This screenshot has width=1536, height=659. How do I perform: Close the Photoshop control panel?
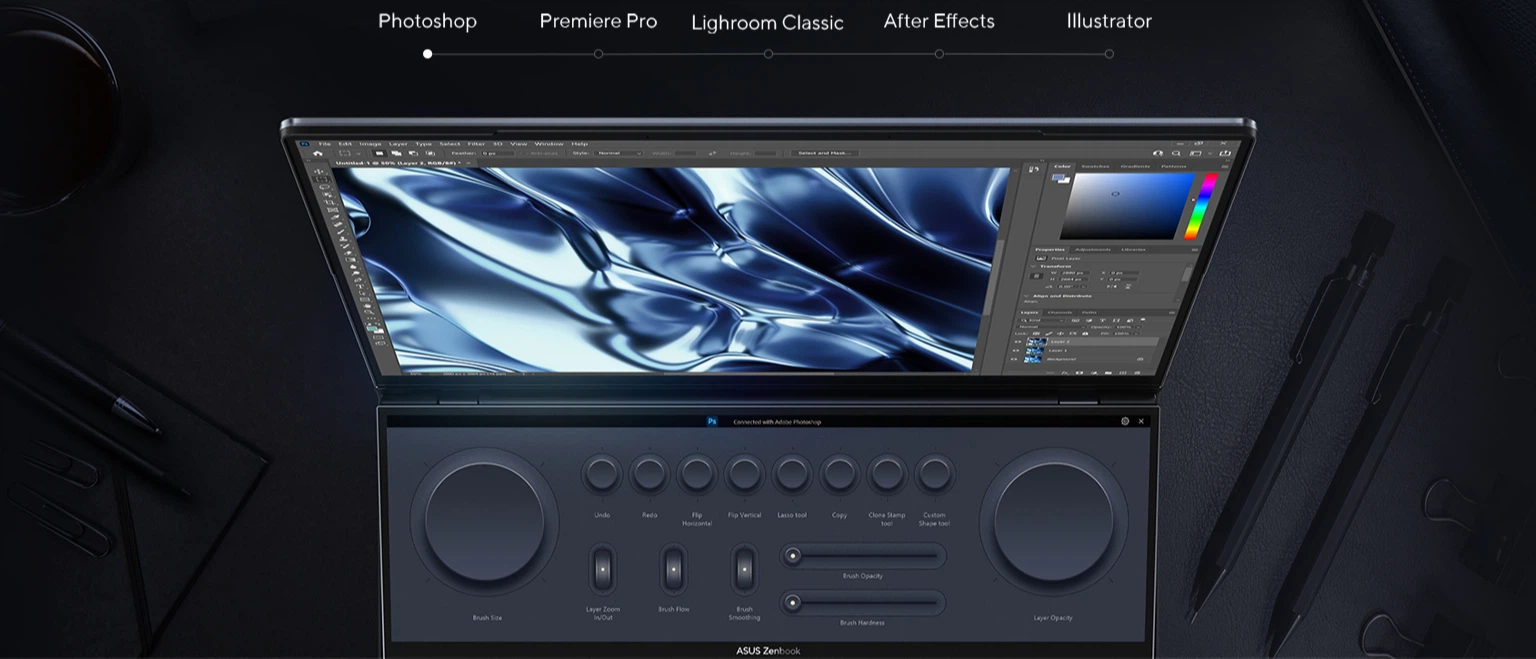click(x=1141, y=421)
